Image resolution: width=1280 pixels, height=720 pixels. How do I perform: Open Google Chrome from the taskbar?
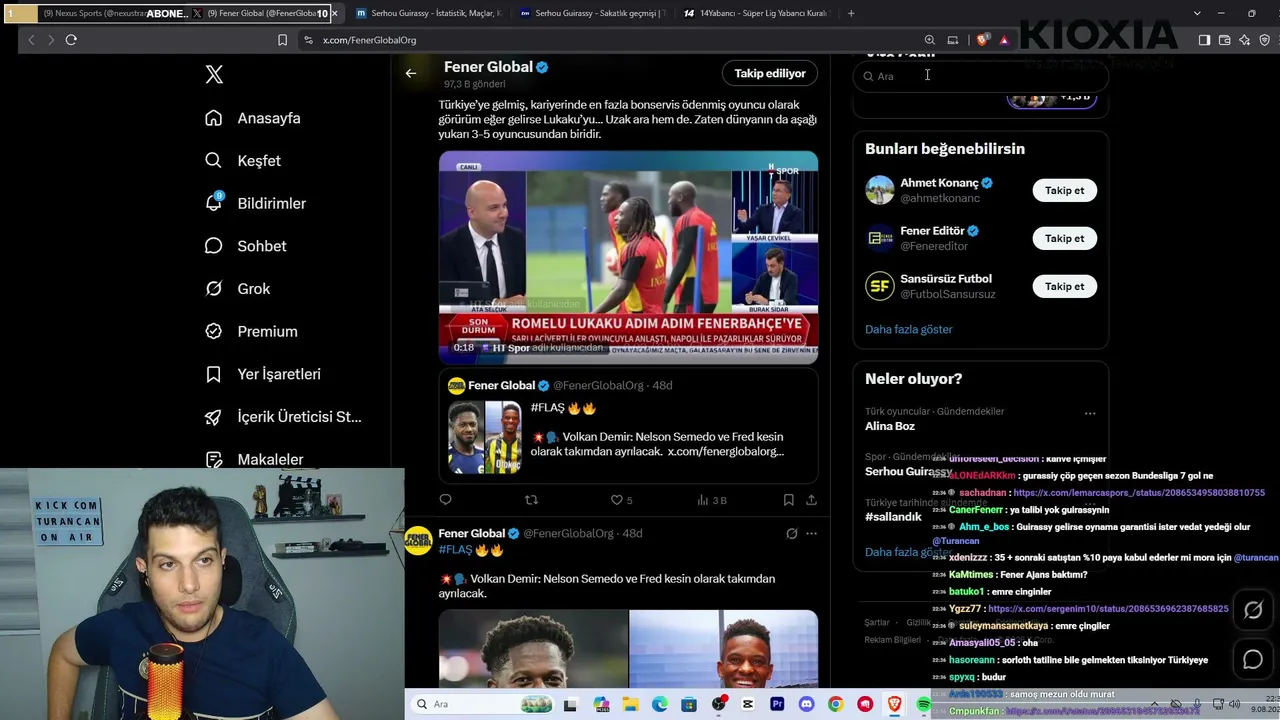pos(835,704)
